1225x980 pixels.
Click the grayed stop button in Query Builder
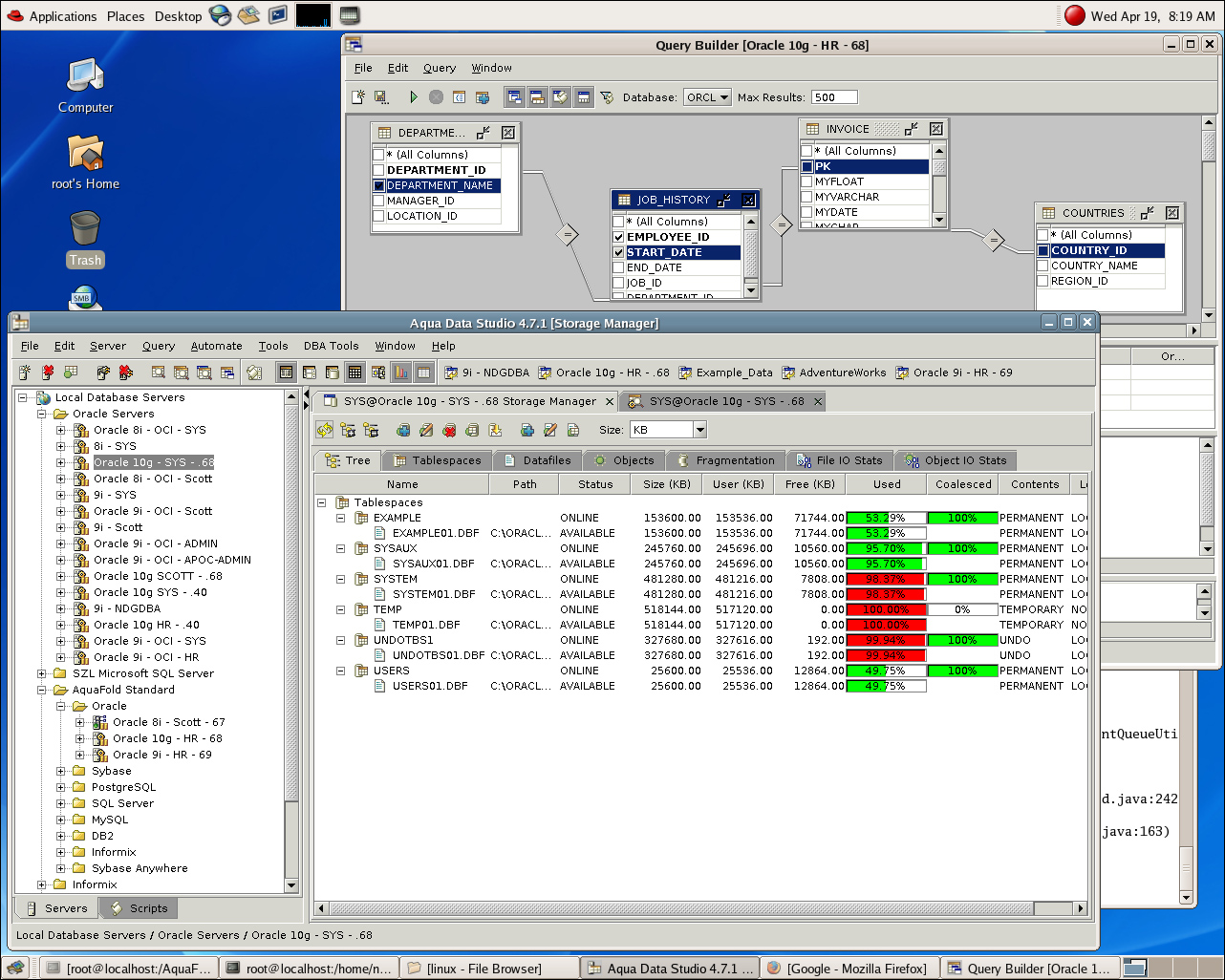pyautogui.click(x=436, y=96)
